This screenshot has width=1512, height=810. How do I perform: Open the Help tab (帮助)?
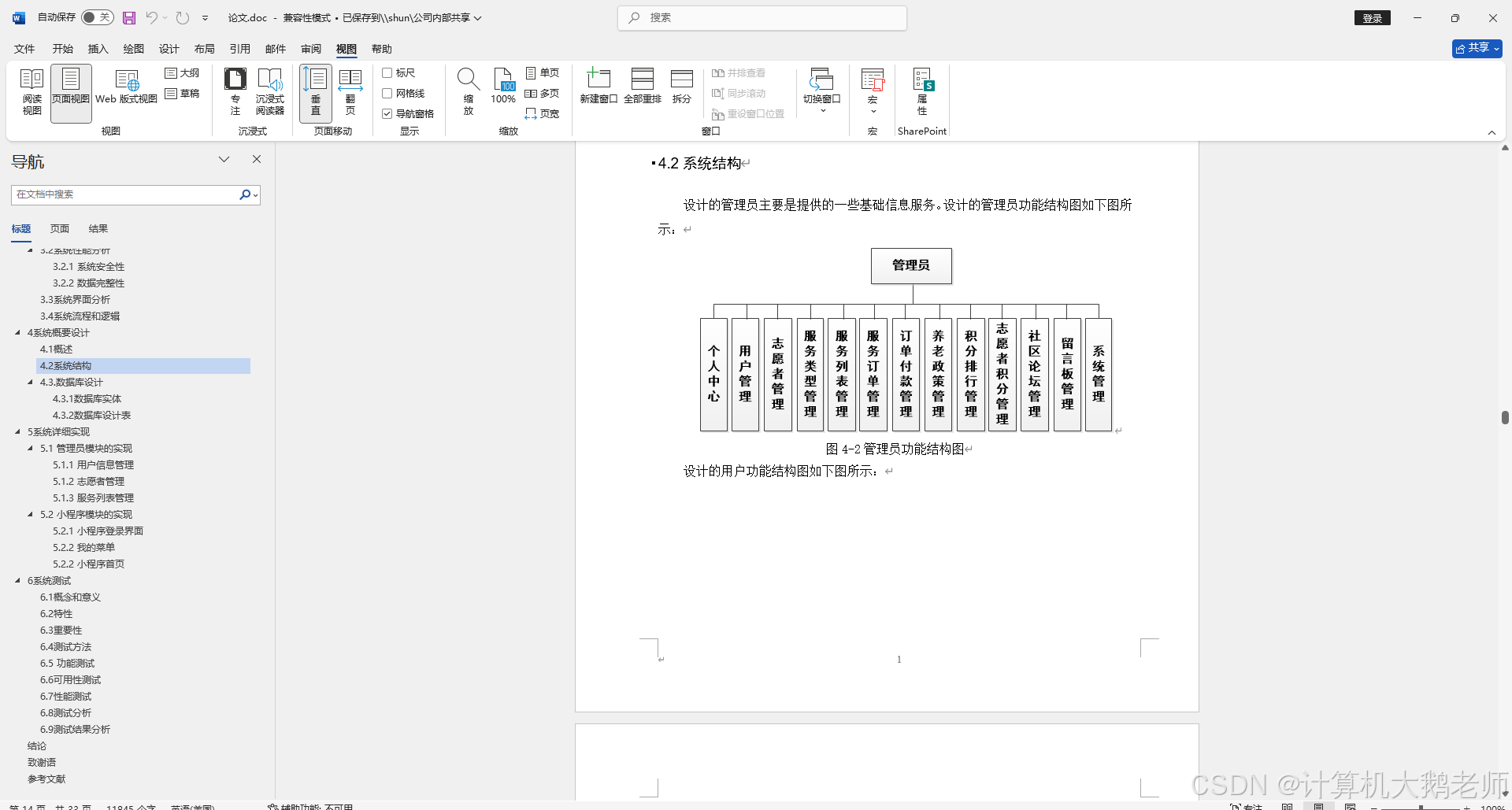(381, 49)
